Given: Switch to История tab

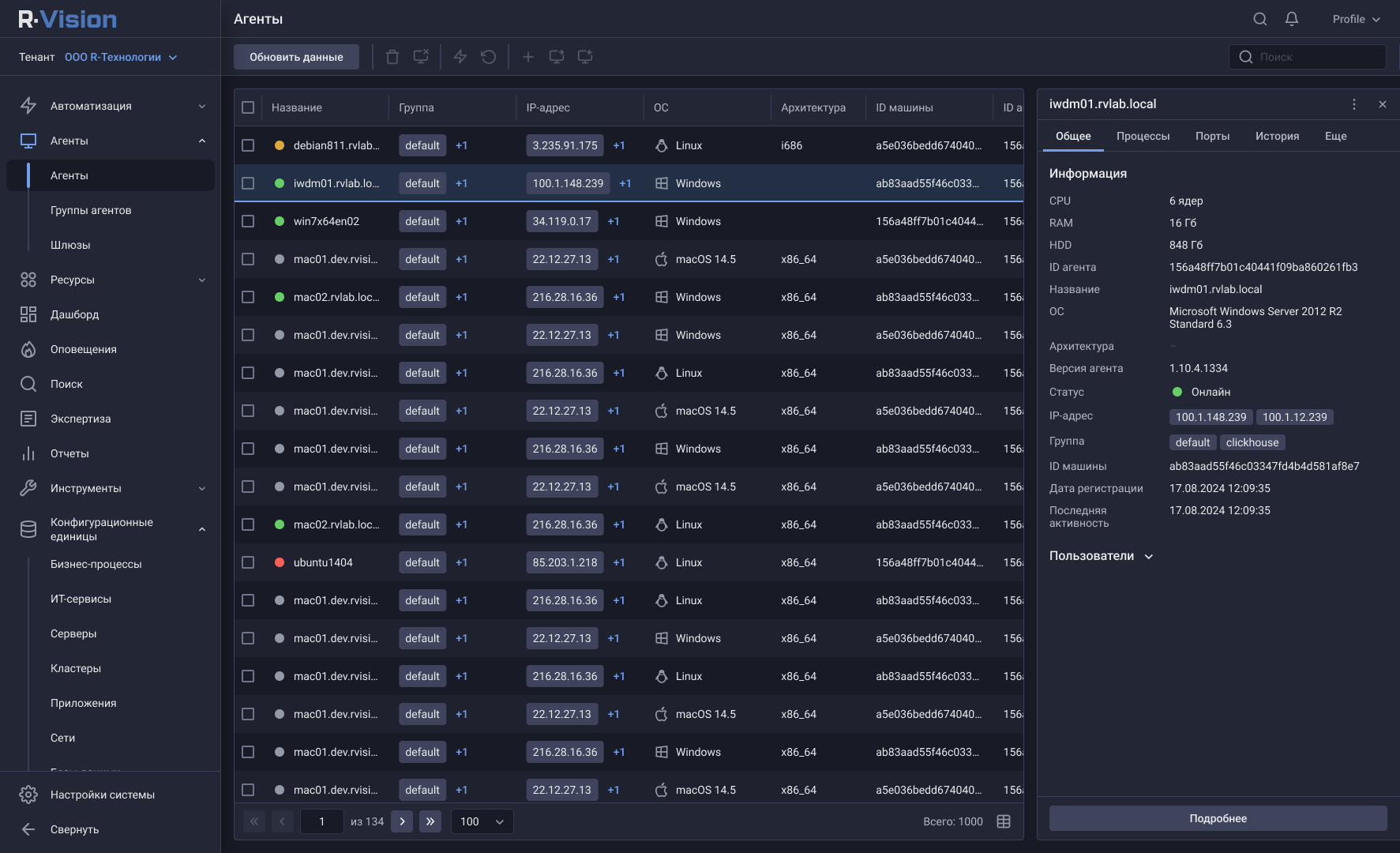Looking at the screenshot, I should [x=1278, y=136].
